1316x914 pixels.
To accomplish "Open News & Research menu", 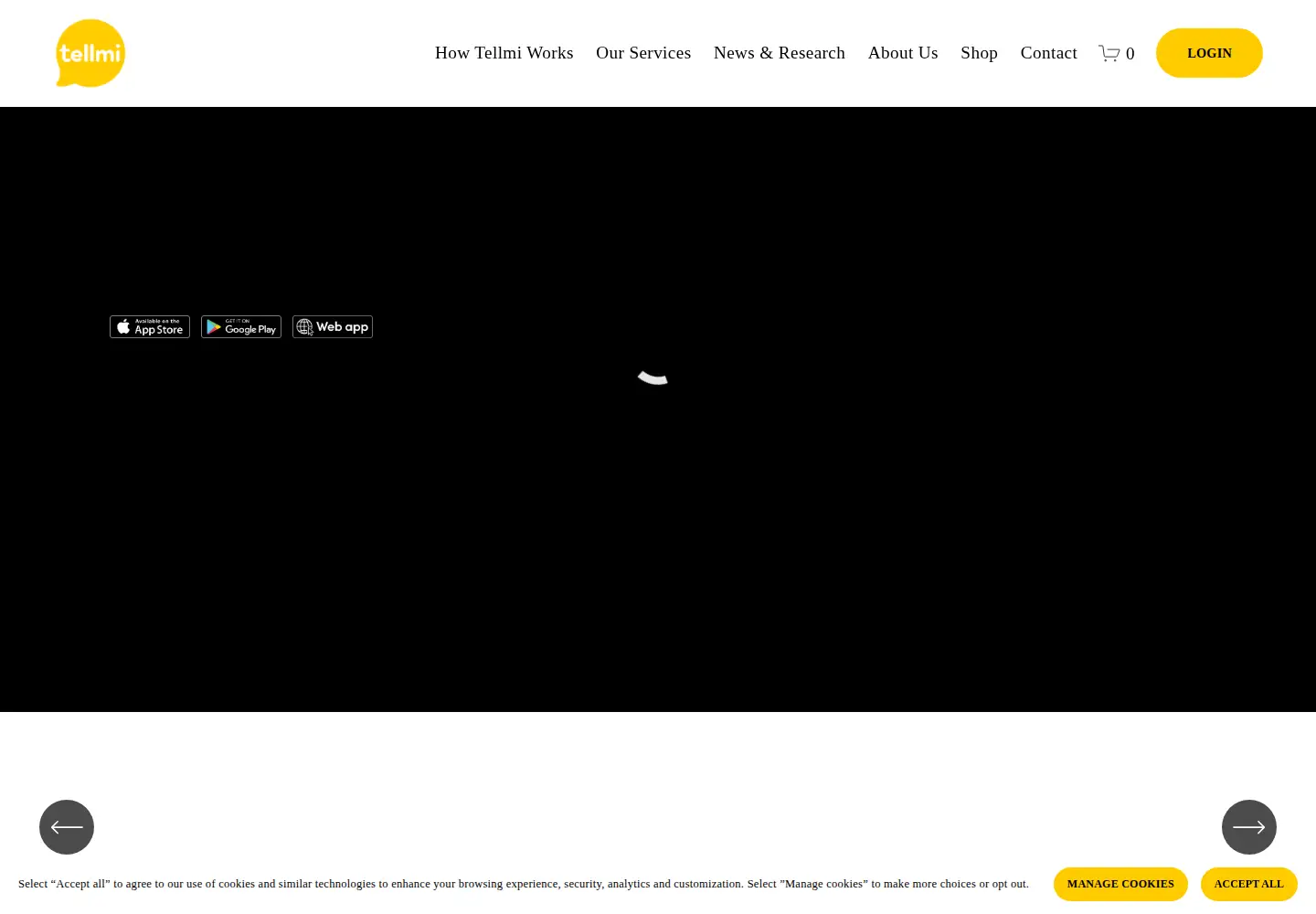I will coord(780,53).
